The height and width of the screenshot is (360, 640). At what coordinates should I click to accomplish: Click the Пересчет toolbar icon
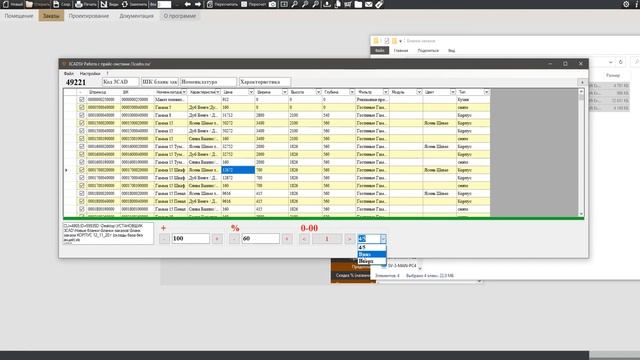pos(244,4)
